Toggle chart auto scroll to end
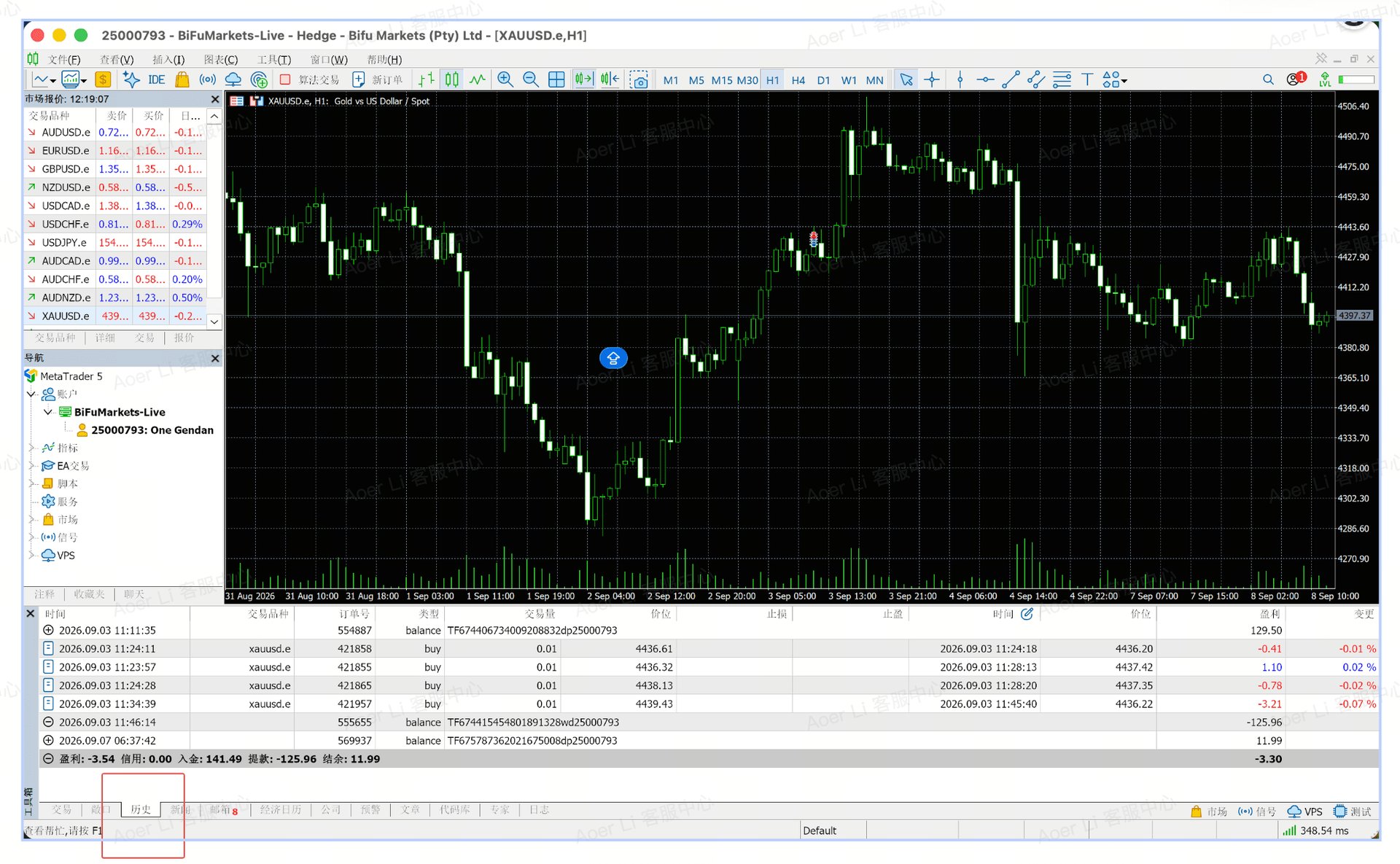1400x864 pixels. tap(583, 79)
